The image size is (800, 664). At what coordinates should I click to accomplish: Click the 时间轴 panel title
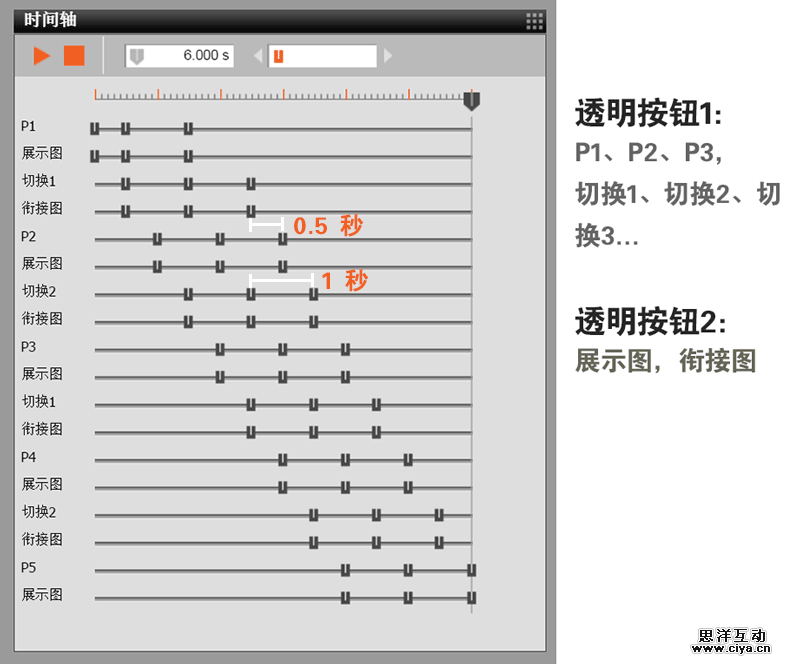click(50, 20)
